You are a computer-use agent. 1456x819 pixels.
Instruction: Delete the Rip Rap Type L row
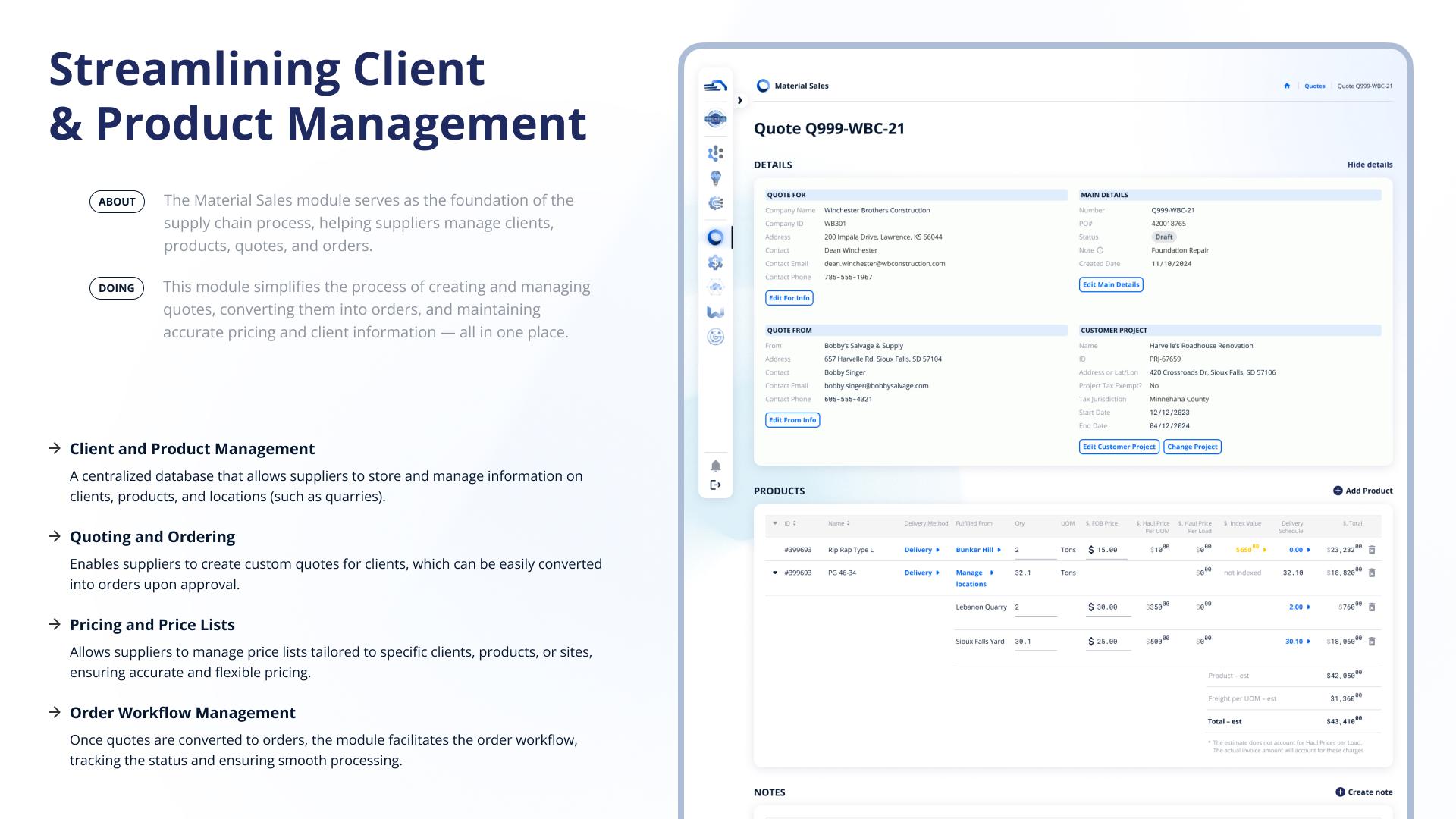tap(1372, 550)
